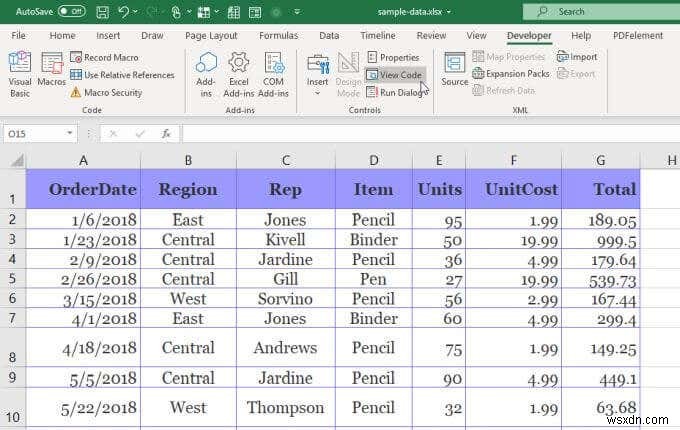680x430 pixels.
Task: Open the Draw tab
Action: pos(152,36)
